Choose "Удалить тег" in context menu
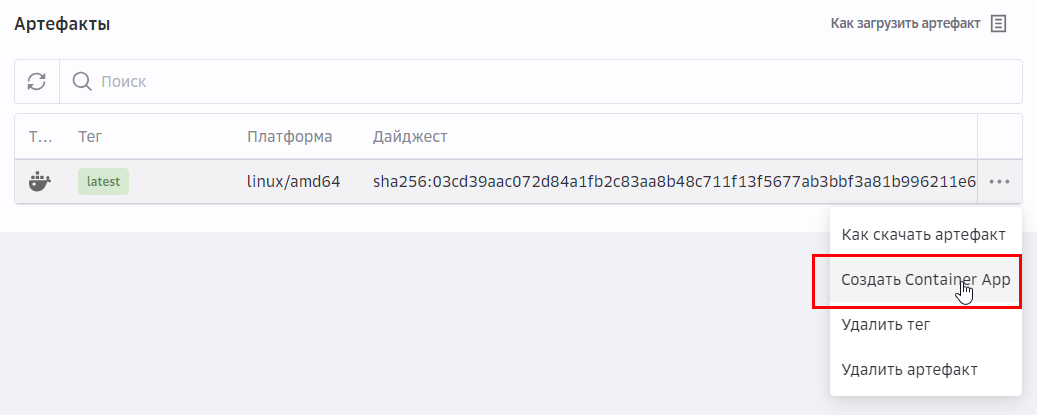The image size is (1037, 415). [x=887, y=325]
